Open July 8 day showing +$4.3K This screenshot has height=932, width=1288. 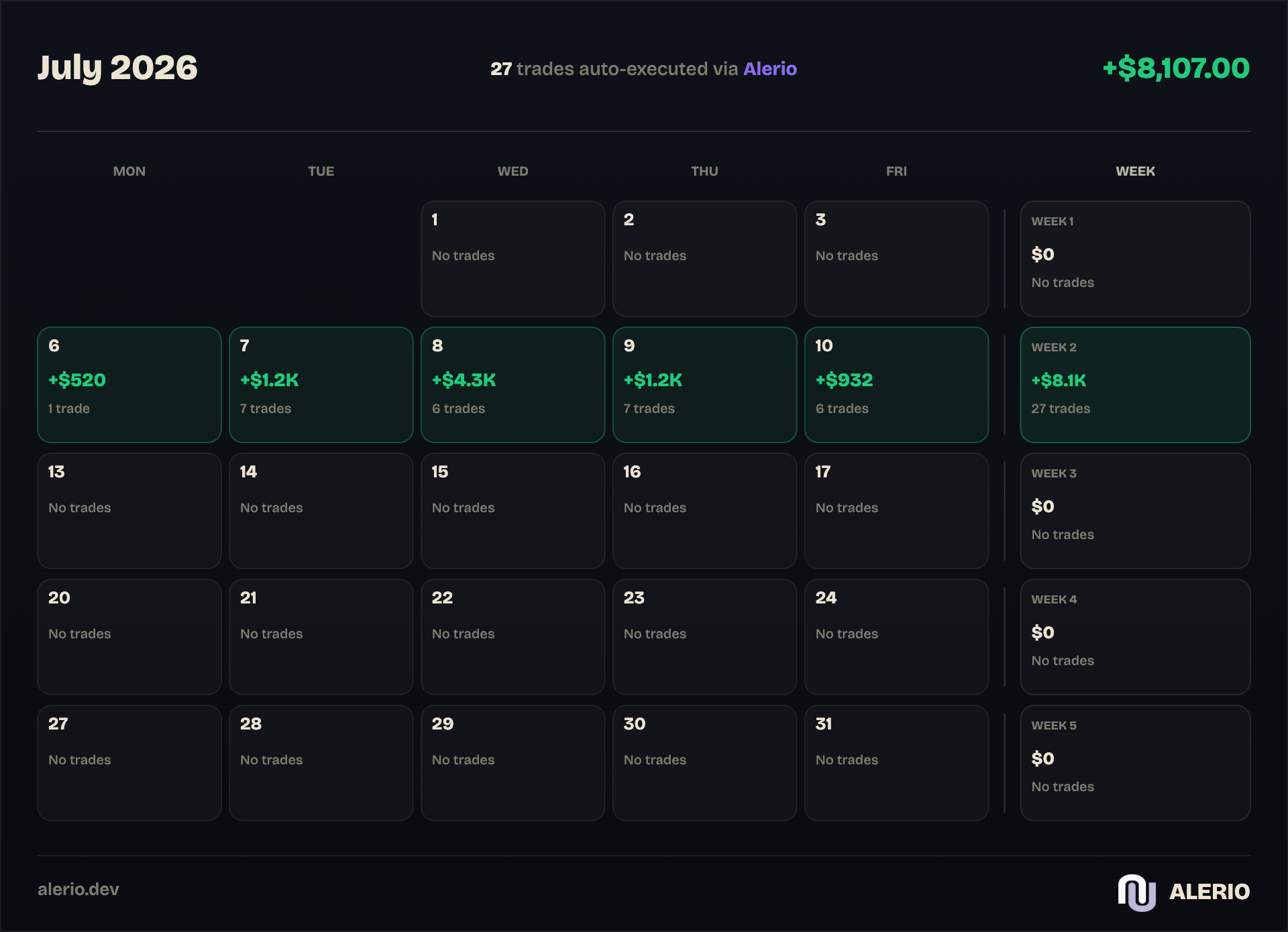tap(513, 385)
